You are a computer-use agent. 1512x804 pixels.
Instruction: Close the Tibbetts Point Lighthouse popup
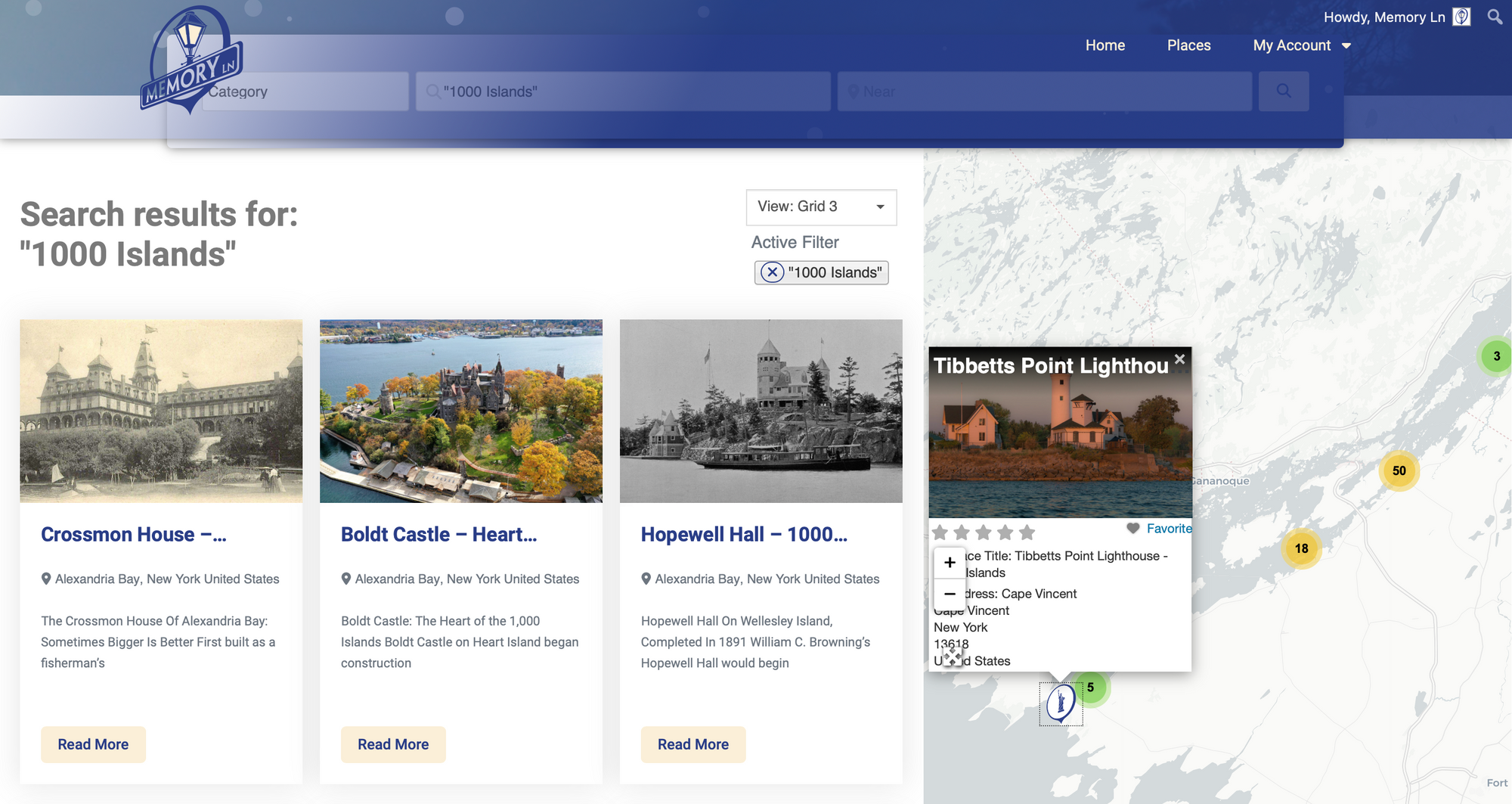[1179, 359]
